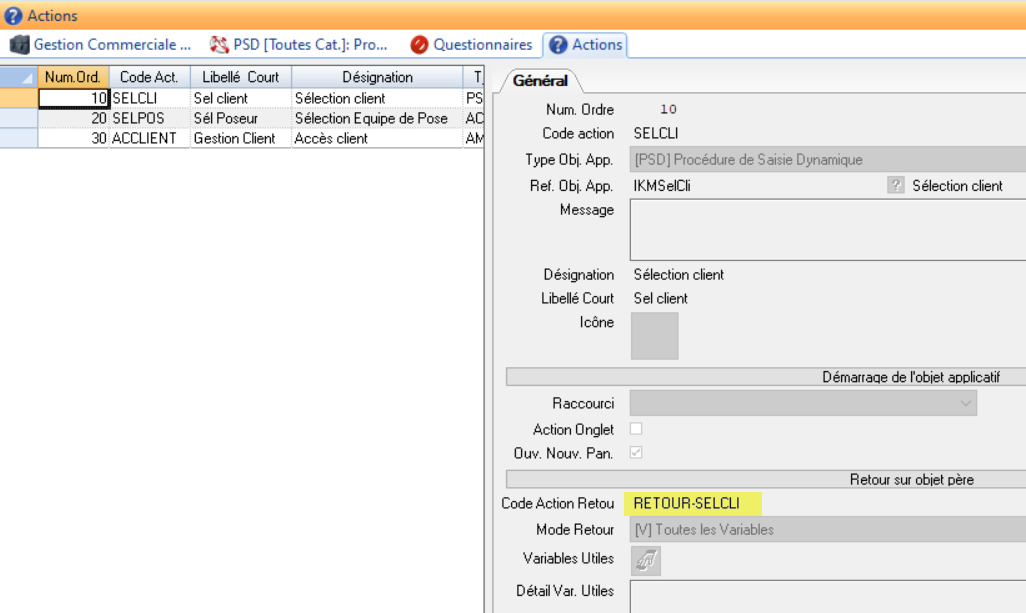Click the Désignation column header
This screenshot has height=613, width=1026.
tap(376, 77)
